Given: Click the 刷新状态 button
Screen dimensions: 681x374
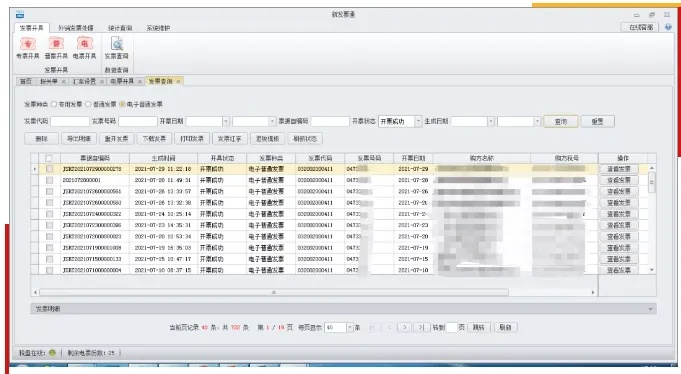Looking at the screenshot, I should point(305,139).
